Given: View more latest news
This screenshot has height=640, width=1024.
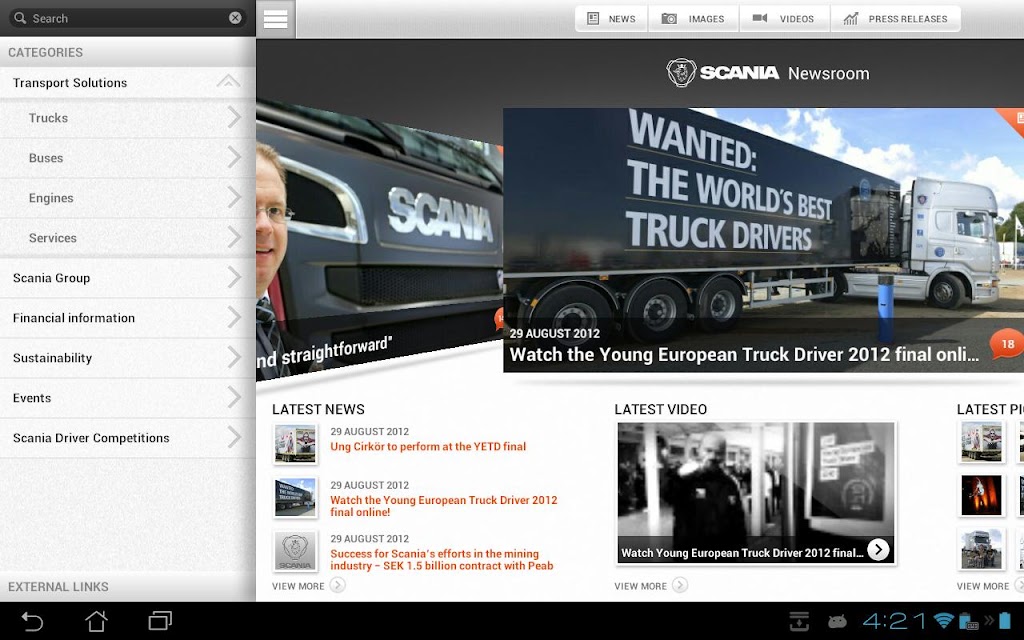Looking at the screenshot, I should 308,586.
